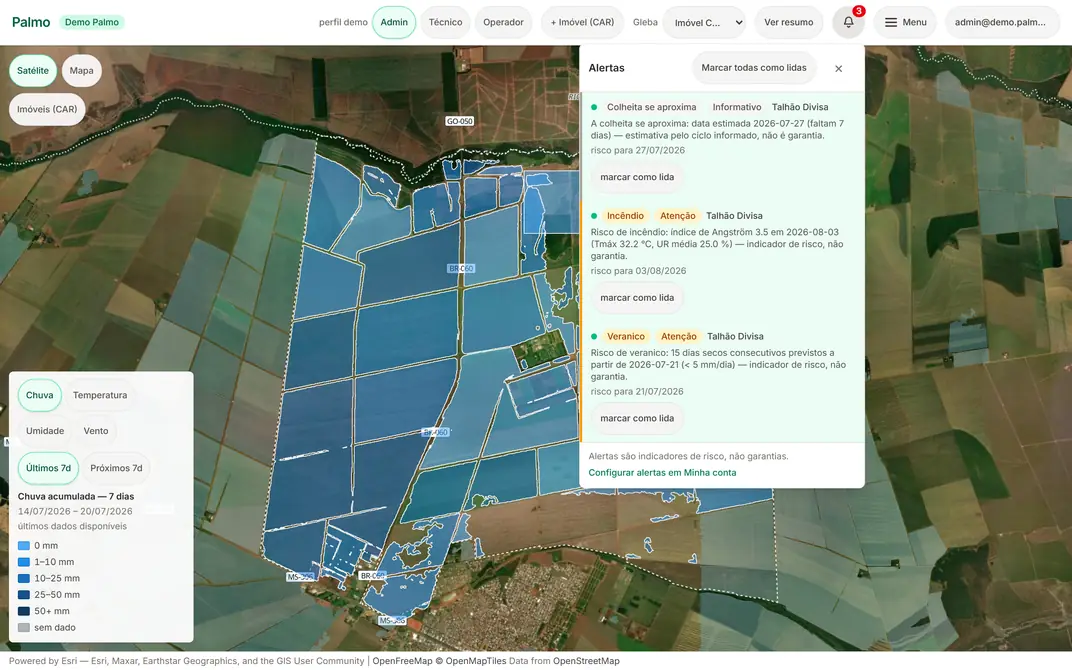Click Talhão Divisa in Colheita alert

[x=800, y=107]
